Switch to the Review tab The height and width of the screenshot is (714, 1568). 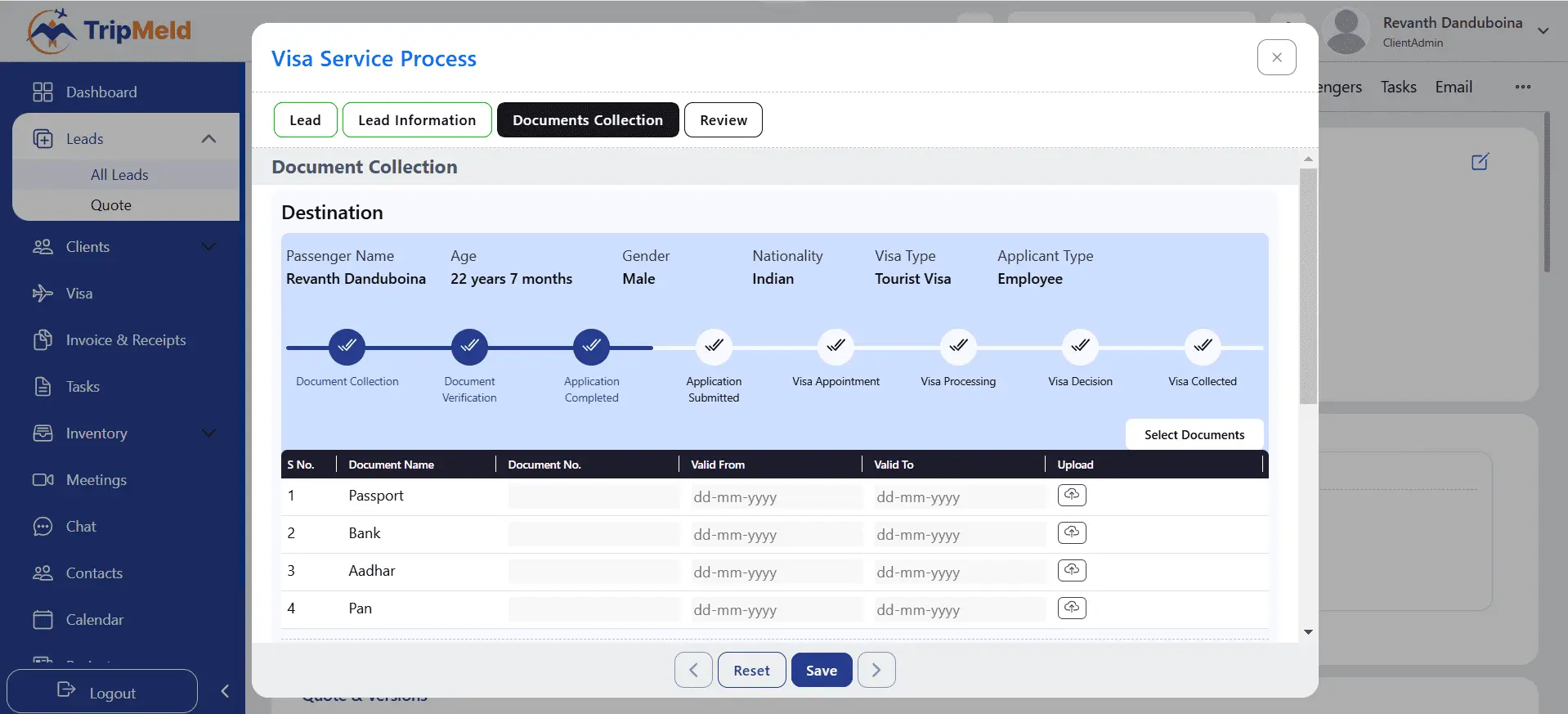pyautogui.click(x=723, y=120)
